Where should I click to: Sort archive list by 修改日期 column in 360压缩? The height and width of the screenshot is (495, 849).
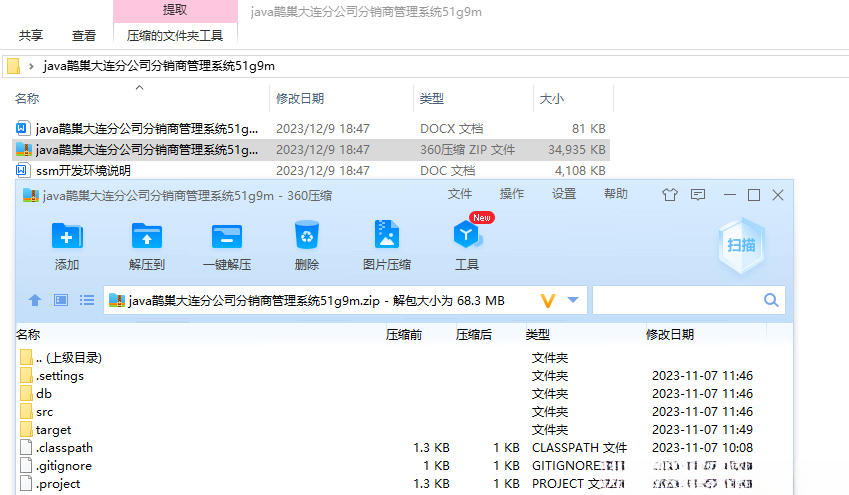click(x=670, y=335)
